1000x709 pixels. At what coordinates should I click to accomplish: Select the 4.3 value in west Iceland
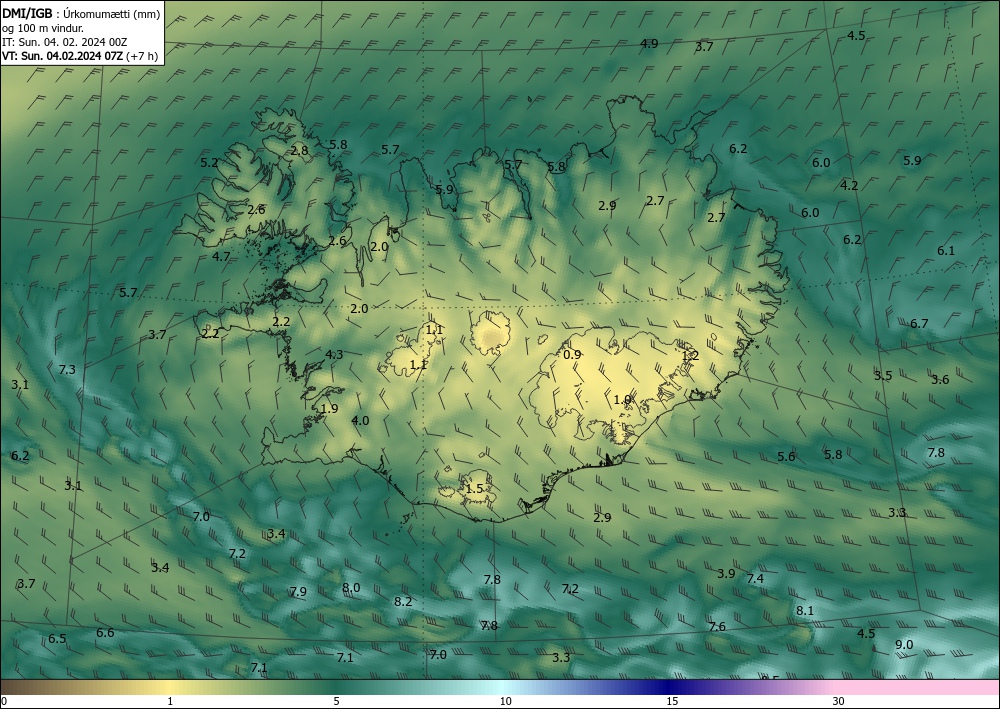point(334,355)
